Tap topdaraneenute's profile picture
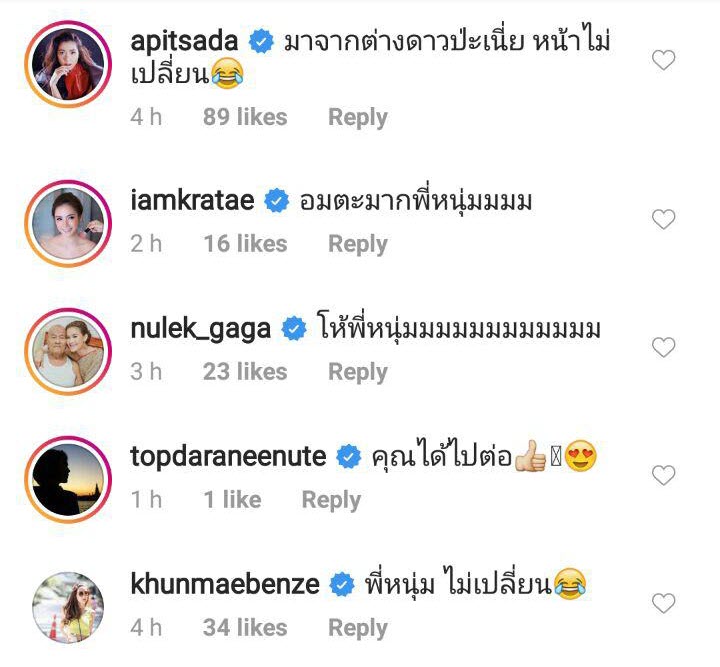720x667 pixels. (x=69, y=478)
